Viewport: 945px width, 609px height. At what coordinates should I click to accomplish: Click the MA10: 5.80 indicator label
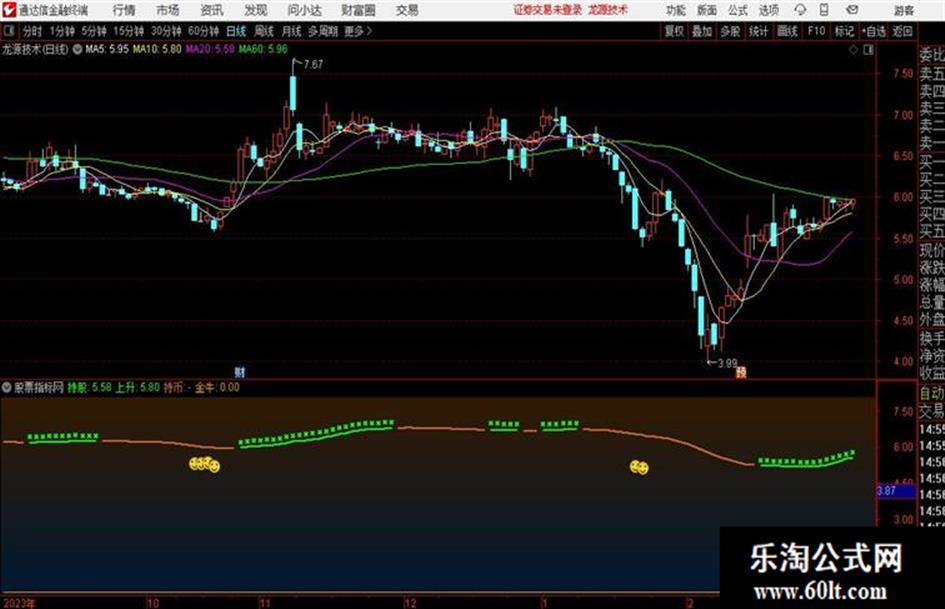157,49
